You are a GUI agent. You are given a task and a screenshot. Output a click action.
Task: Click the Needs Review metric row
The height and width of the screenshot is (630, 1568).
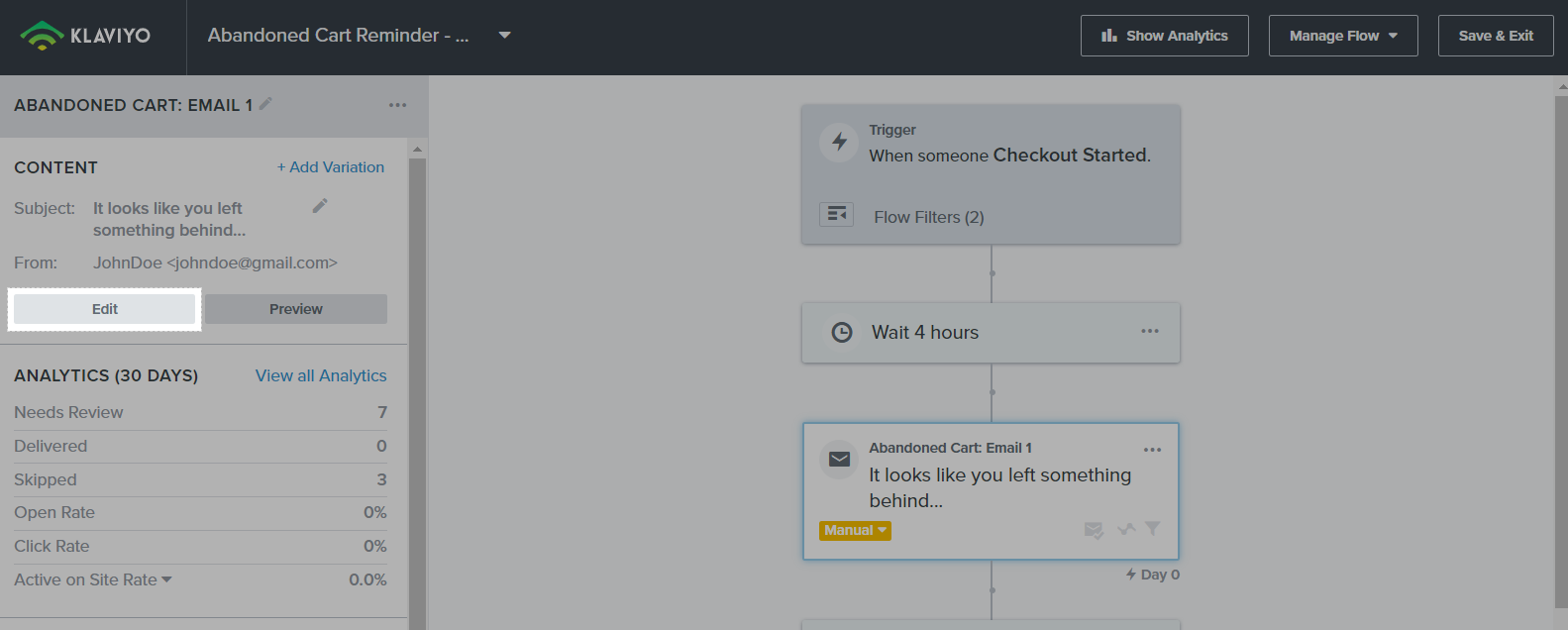(200, 412)
